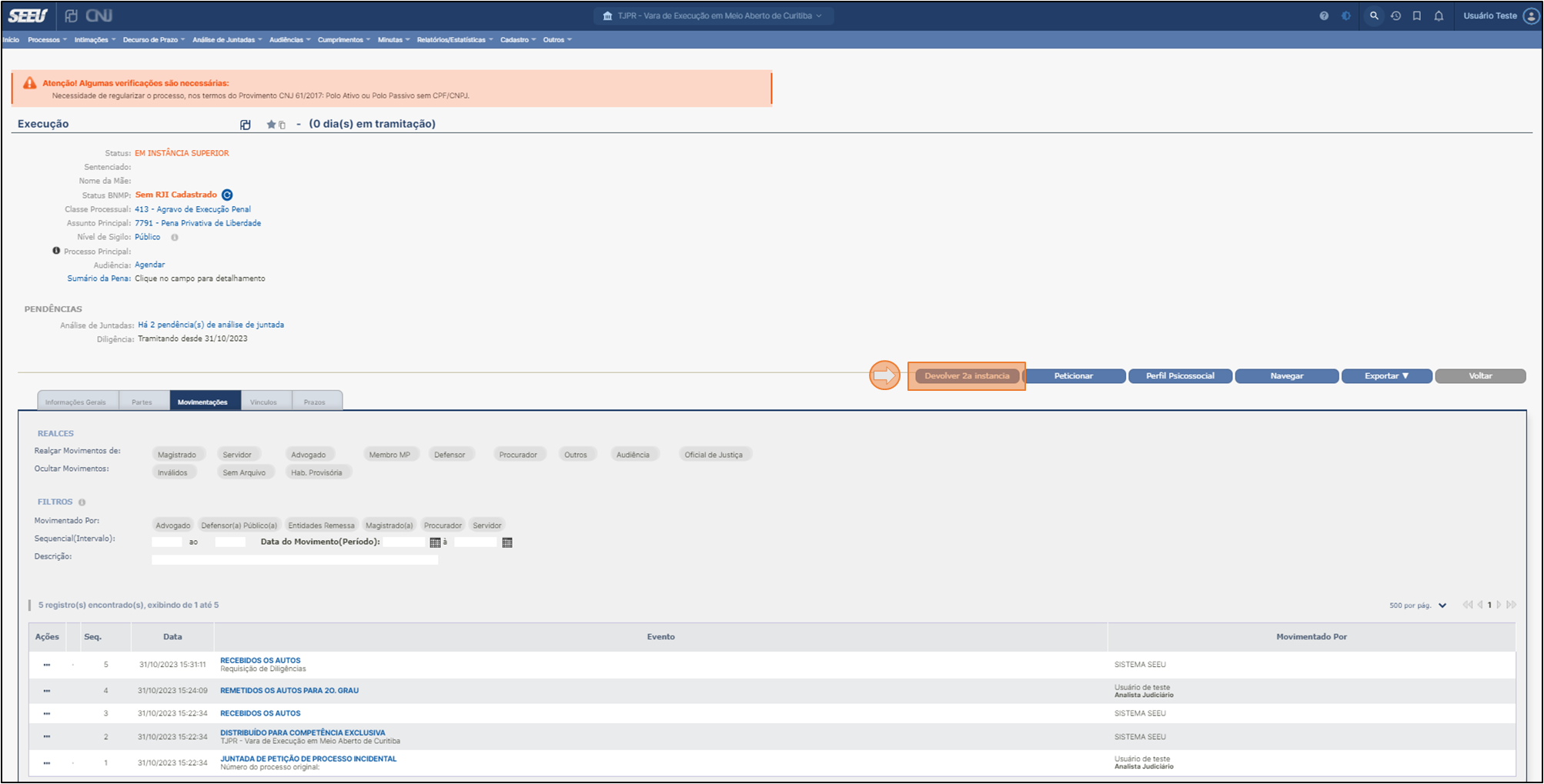Toggle Servidor highlight chip in Realces
1544x784 pixels.
237,455
